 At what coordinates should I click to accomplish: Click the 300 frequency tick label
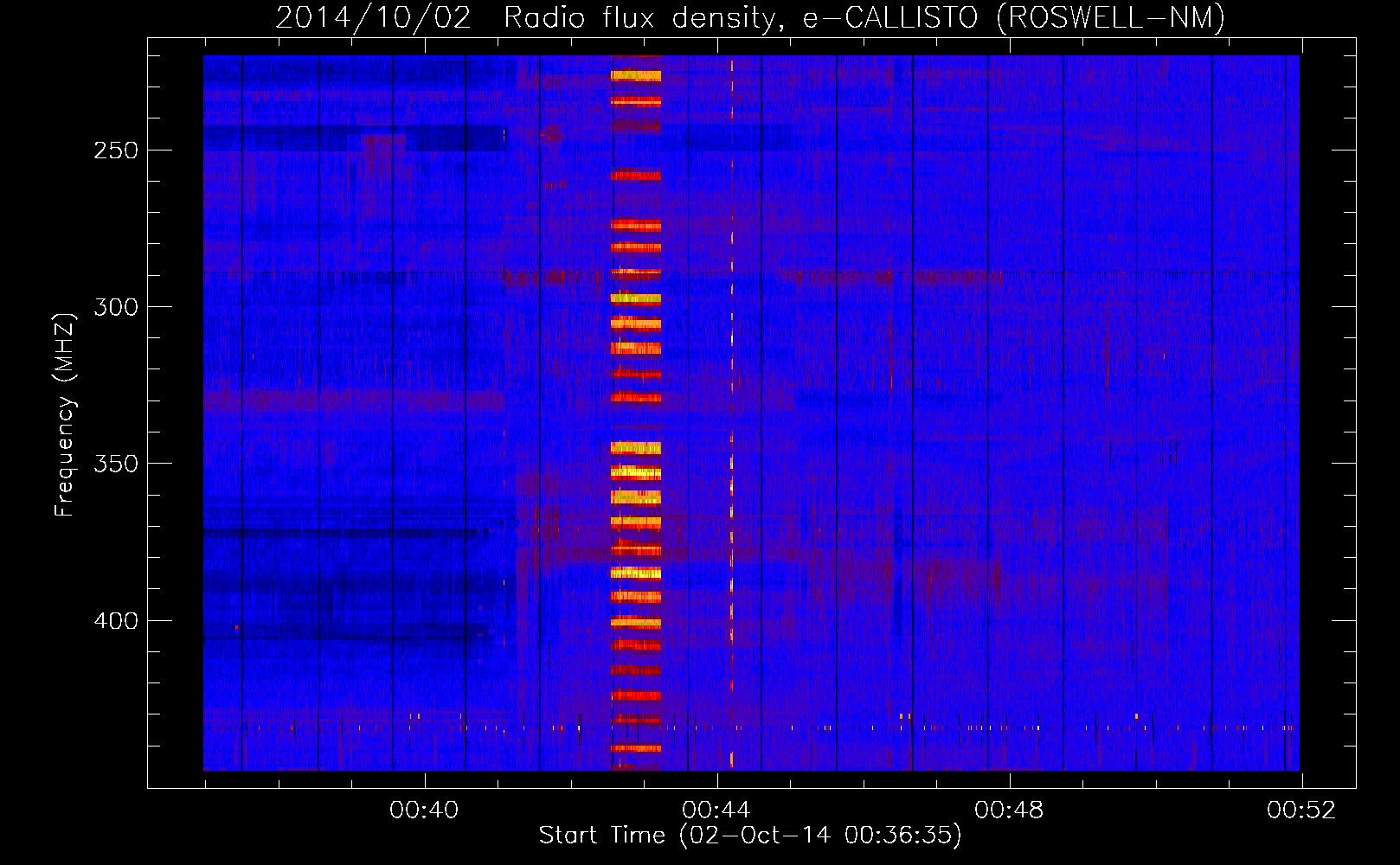[x=116, y=307]
